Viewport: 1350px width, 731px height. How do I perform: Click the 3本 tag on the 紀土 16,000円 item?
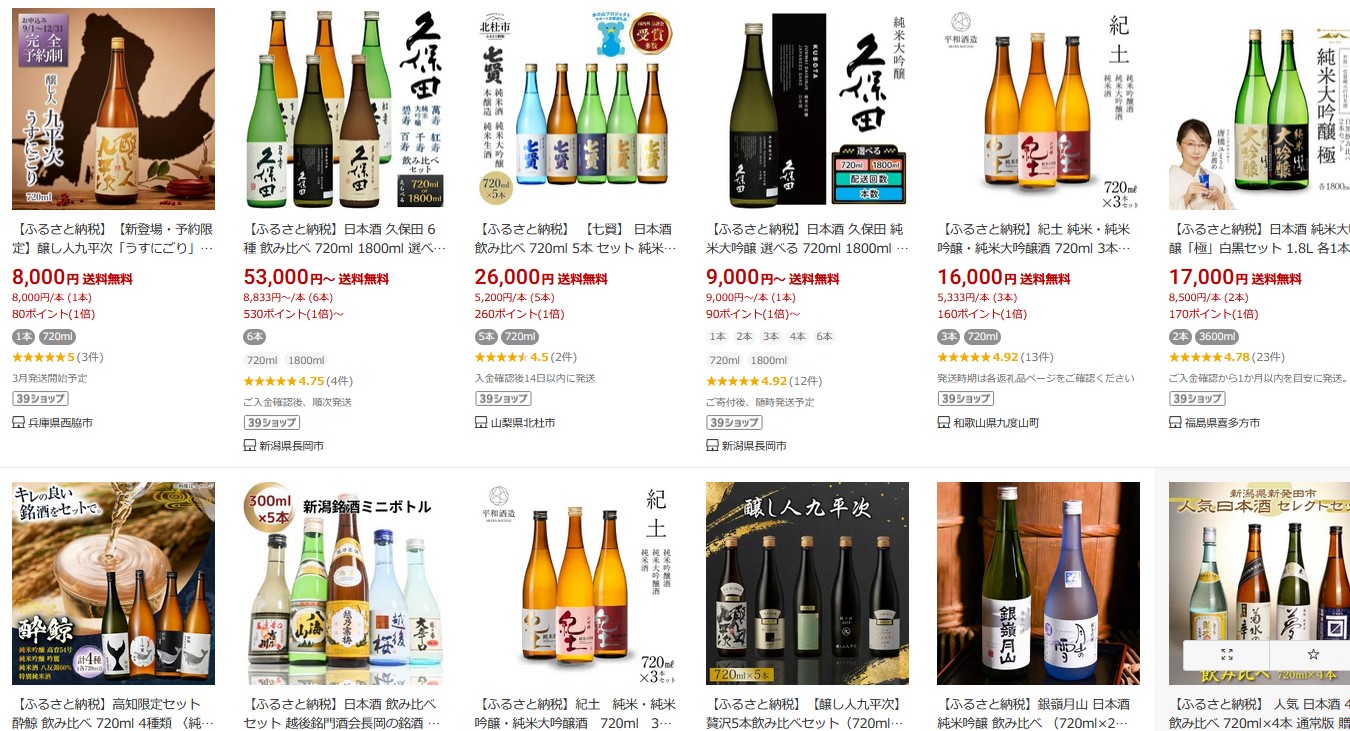click(x=949, y=337)
